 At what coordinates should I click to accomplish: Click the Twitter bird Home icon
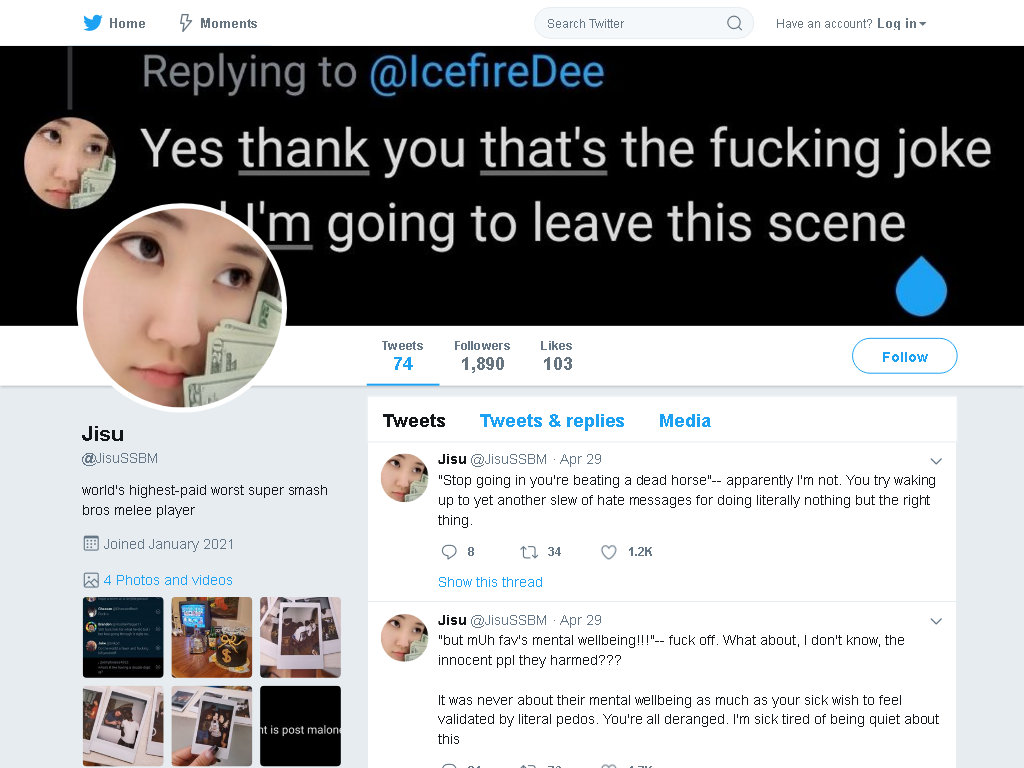coord(92,23)
